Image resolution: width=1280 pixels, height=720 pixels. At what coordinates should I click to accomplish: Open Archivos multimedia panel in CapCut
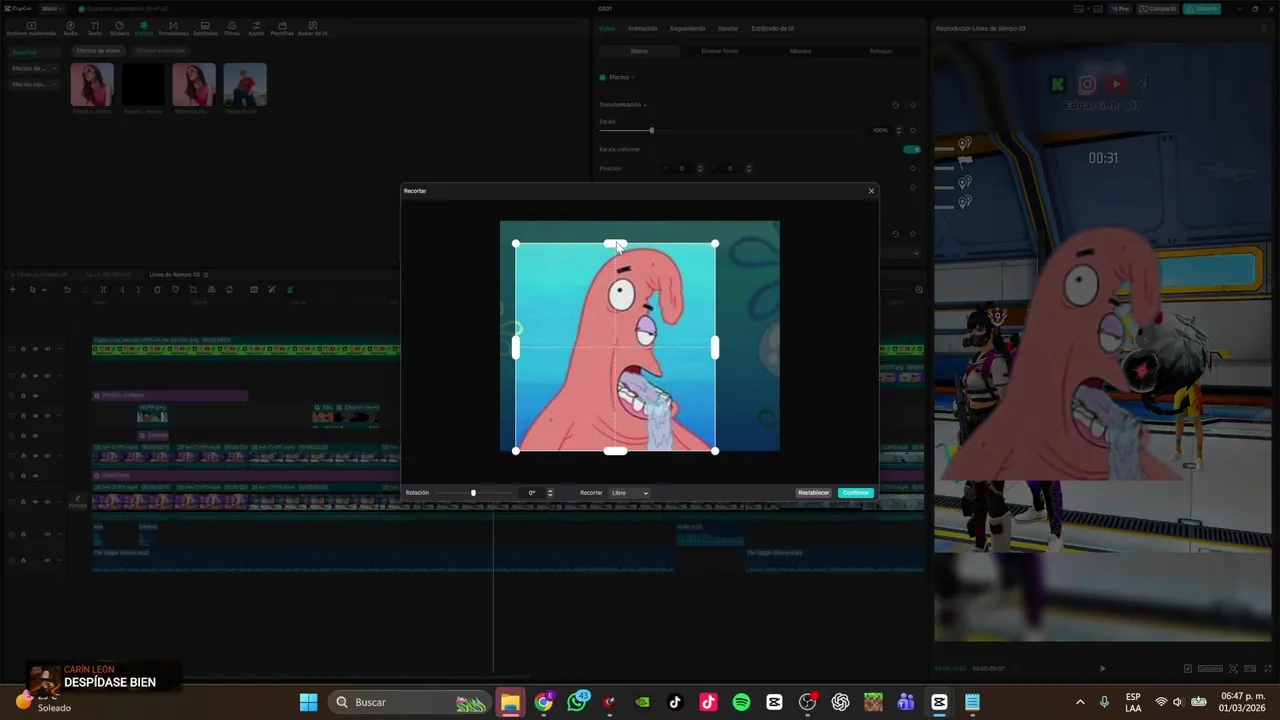(x=31, y=28)
